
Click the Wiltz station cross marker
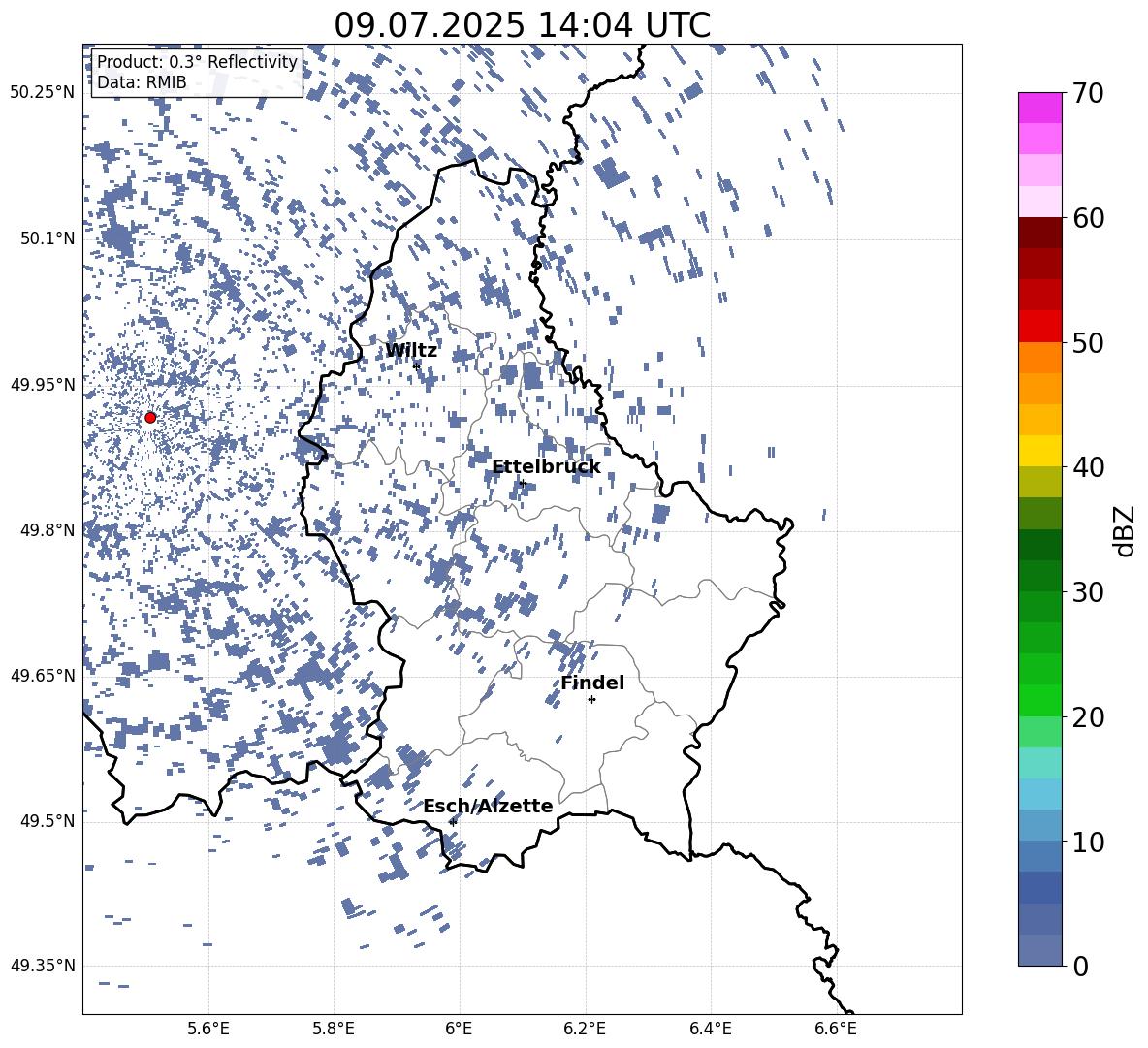point(416,365)
